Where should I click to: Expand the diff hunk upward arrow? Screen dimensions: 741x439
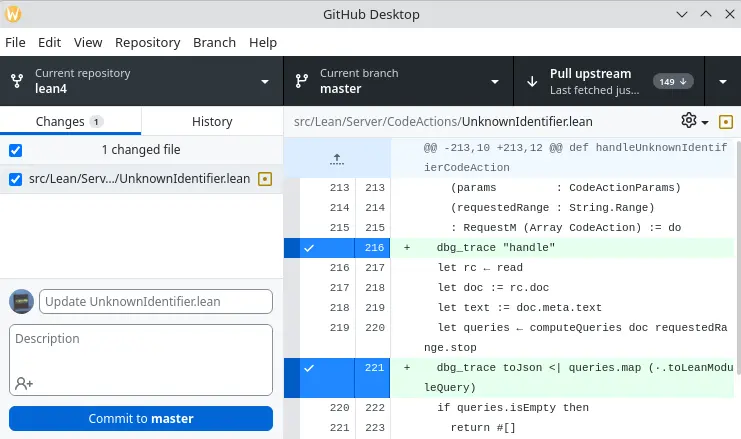336,158
